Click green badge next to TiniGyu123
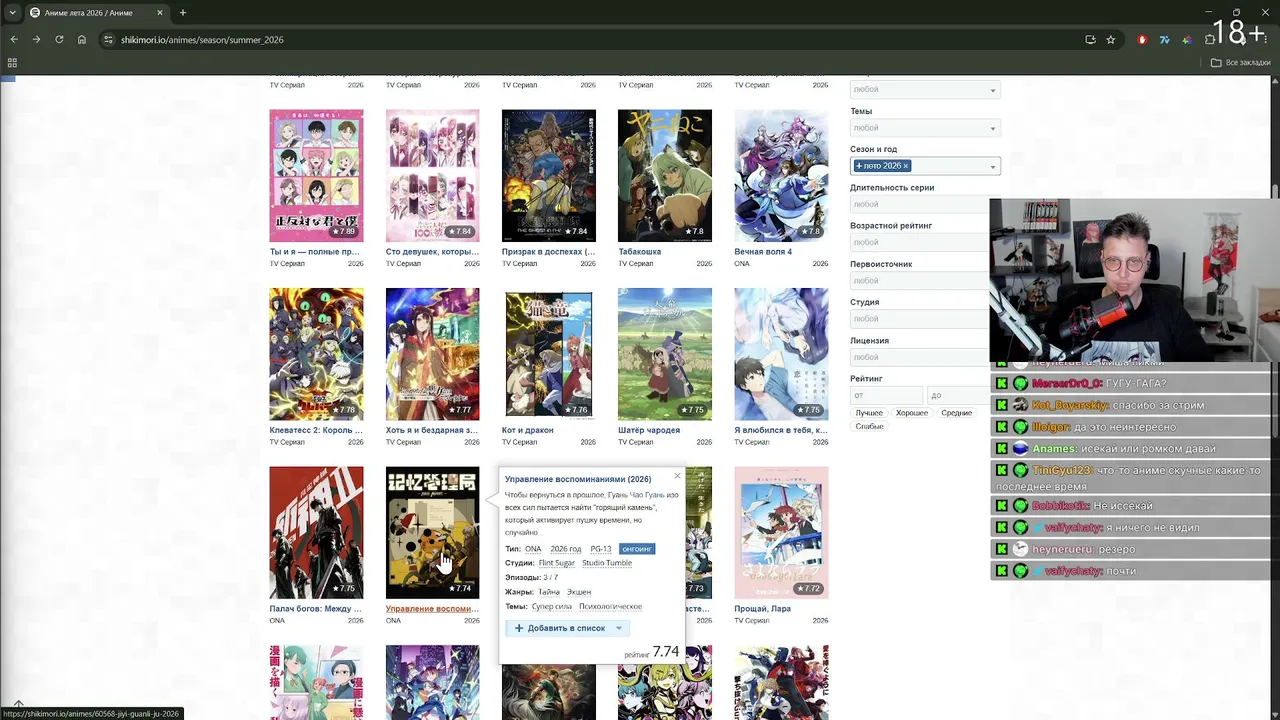1280x720 pixels. click(1020, 470)
